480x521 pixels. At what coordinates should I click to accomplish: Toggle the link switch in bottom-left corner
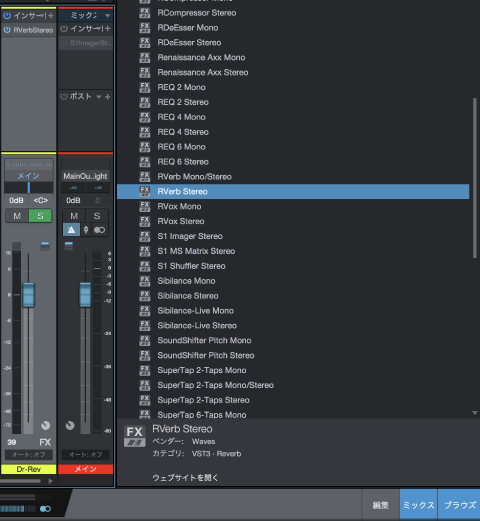click(x=45, y=509)
